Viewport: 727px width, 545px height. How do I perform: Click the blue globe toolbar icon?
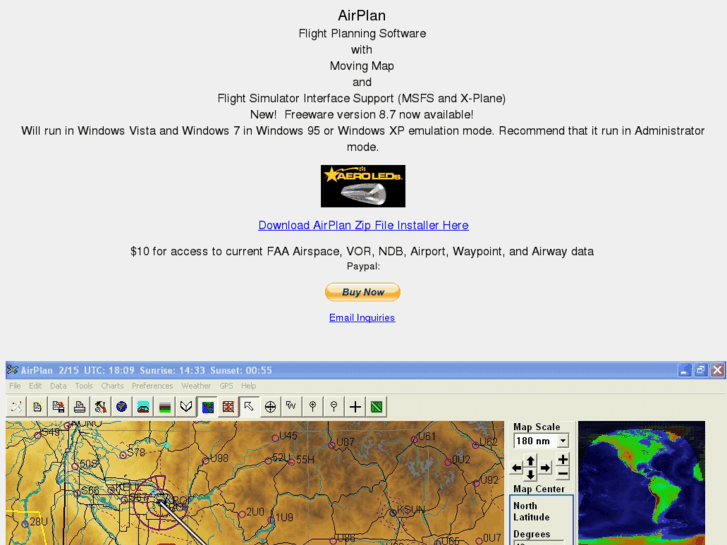[122, 407]
